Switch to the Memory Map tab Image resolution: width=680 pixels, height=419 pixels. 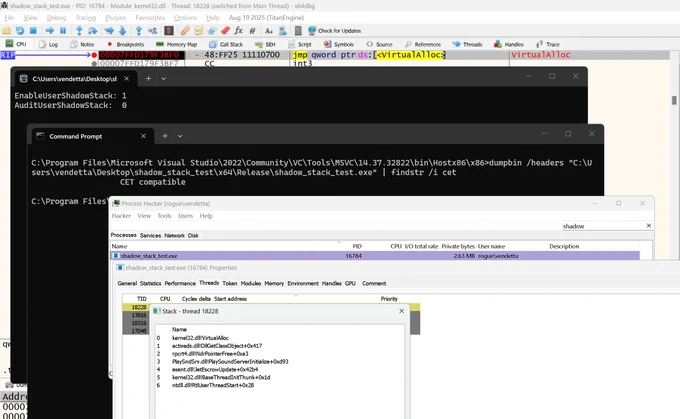coord(177,44)
